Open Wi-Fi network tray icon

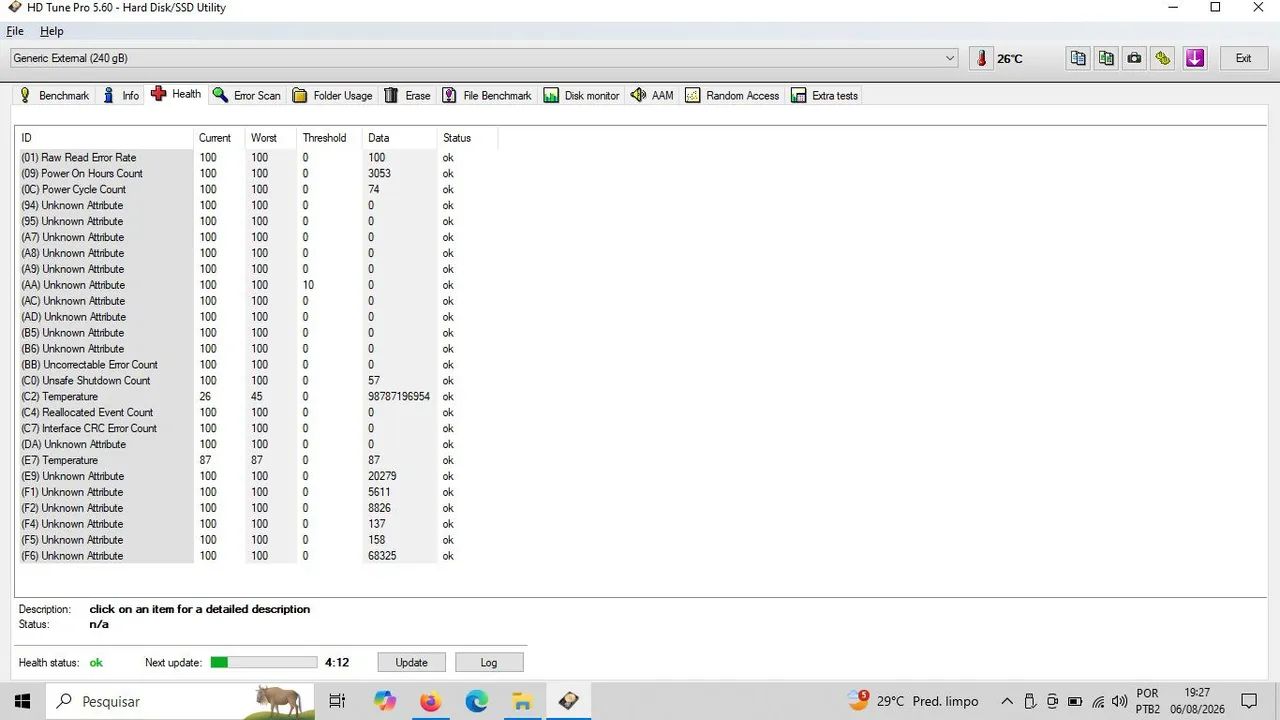point(1098,701)
